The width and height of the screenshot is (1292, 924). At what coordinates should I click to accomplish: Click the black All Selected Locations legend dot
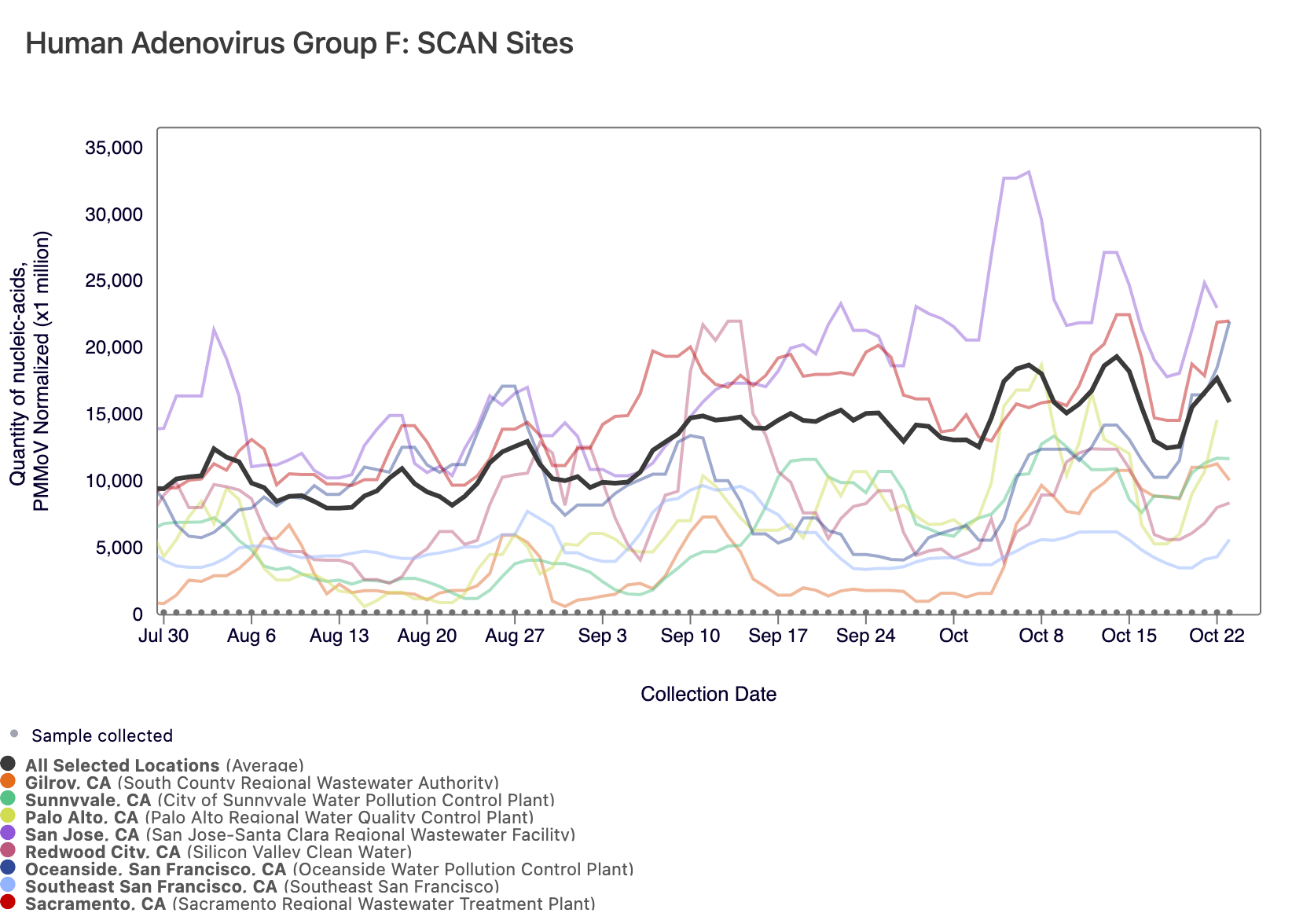(x=9, y=764)
